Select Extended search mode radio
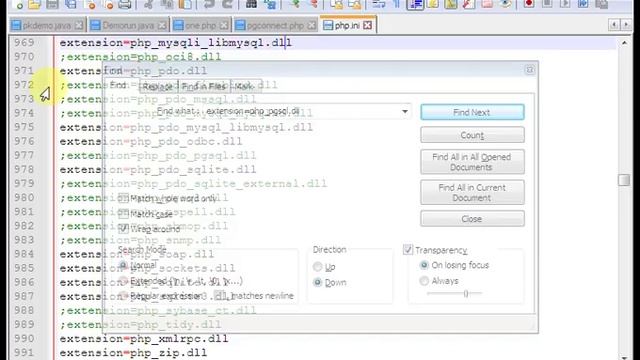The image size is (640, 360). tap(123, 281)
